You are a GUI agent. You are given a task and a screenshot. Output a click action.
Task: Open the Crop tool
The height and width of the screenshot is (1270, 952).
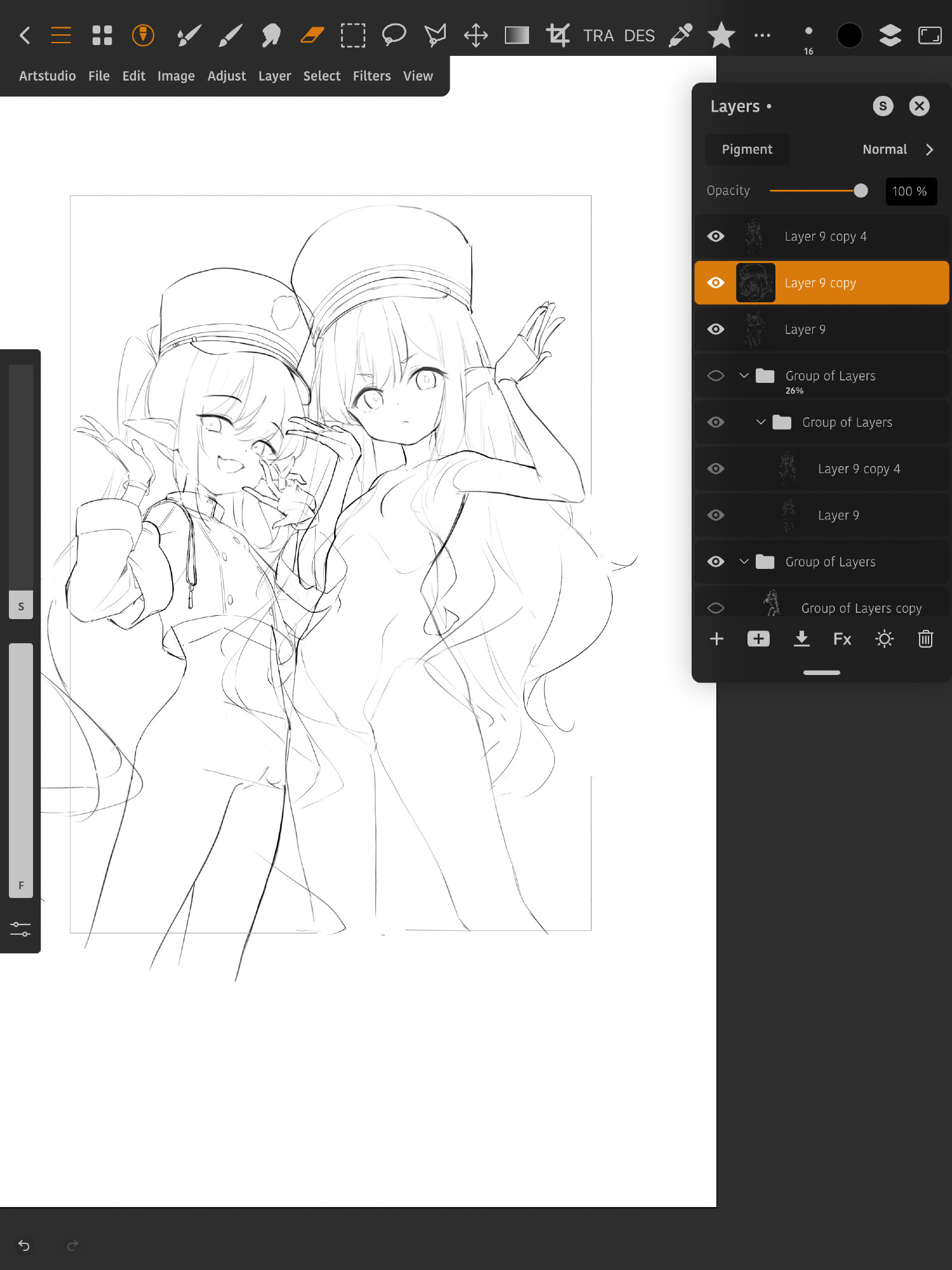click(x=558, y=36)
